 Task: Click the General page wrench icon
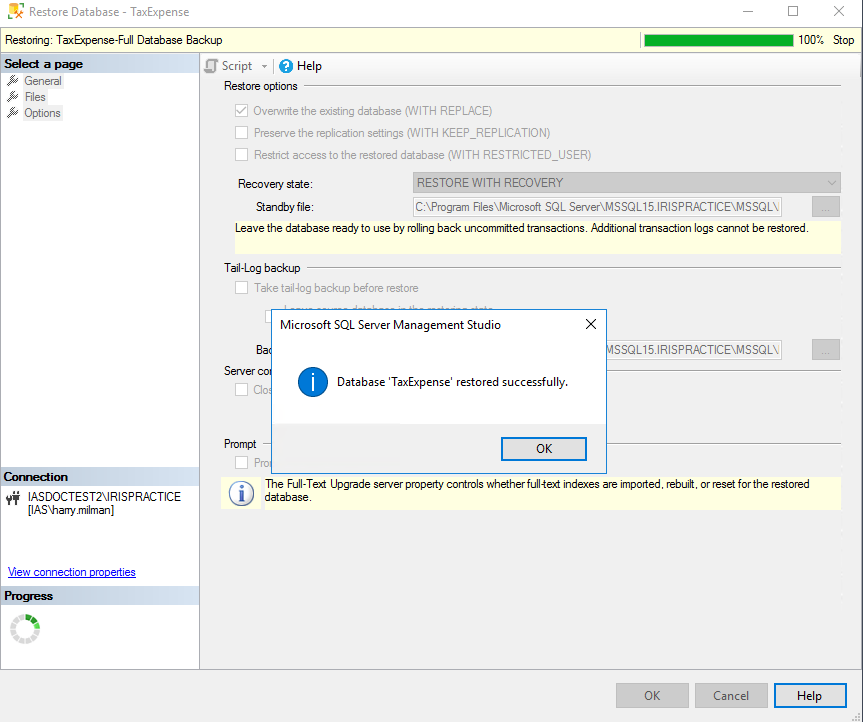pyautogui.click(x=13, y=81)
